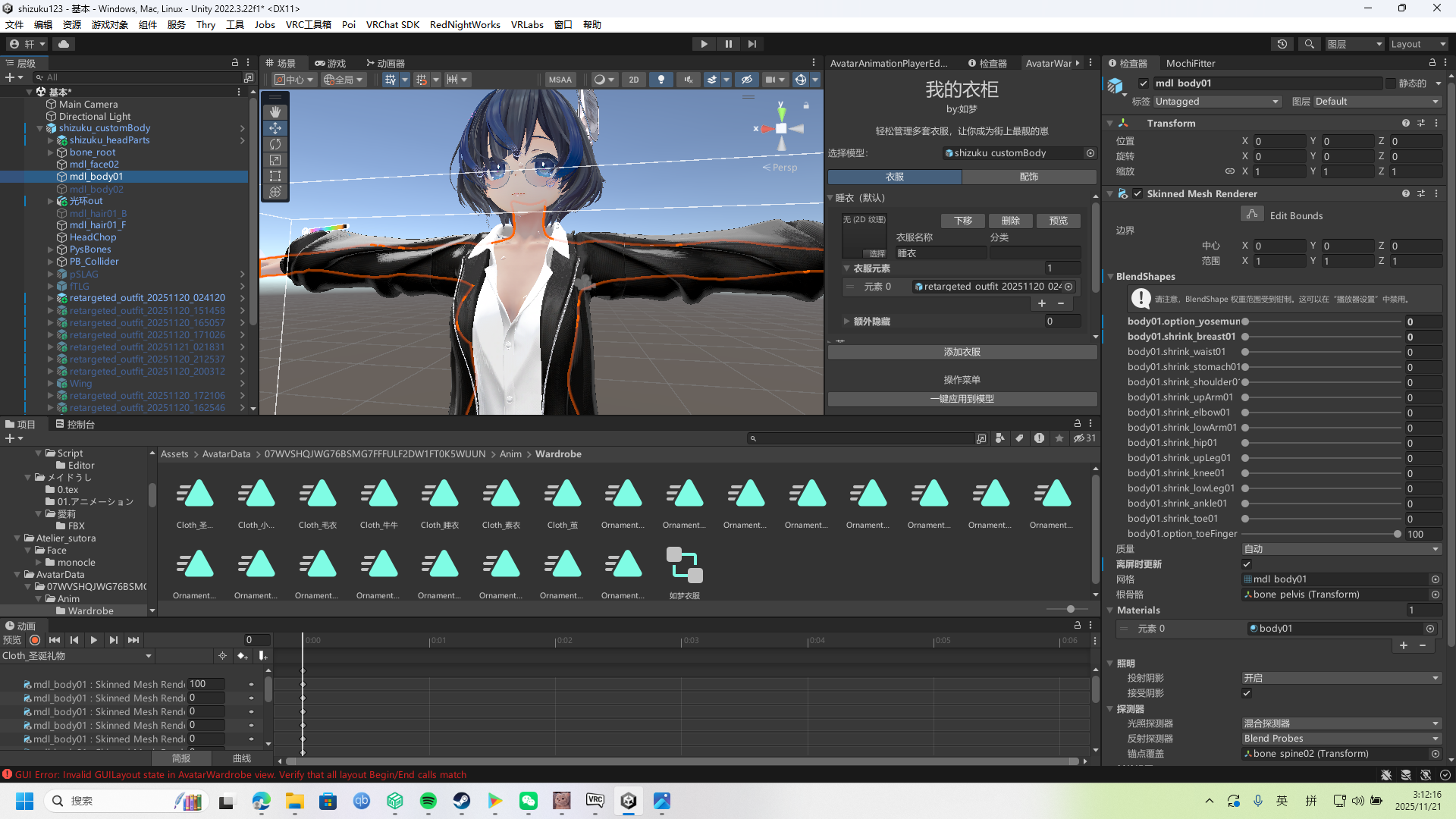1456x819 pixels.
Task: Toggle the 接受阴影 checkbox in the Inspector
Action: (1247, 692)
